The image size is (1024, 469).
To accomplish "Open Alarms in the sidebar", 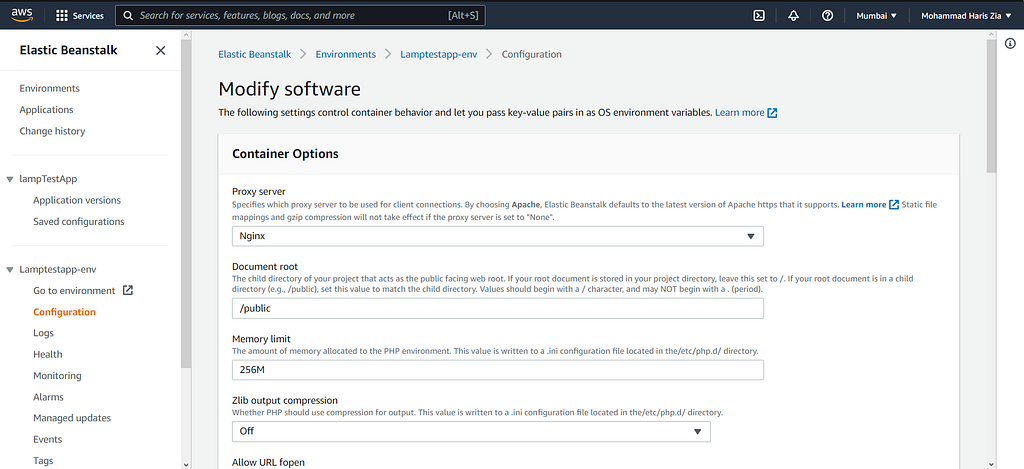I will pos(48,396).
